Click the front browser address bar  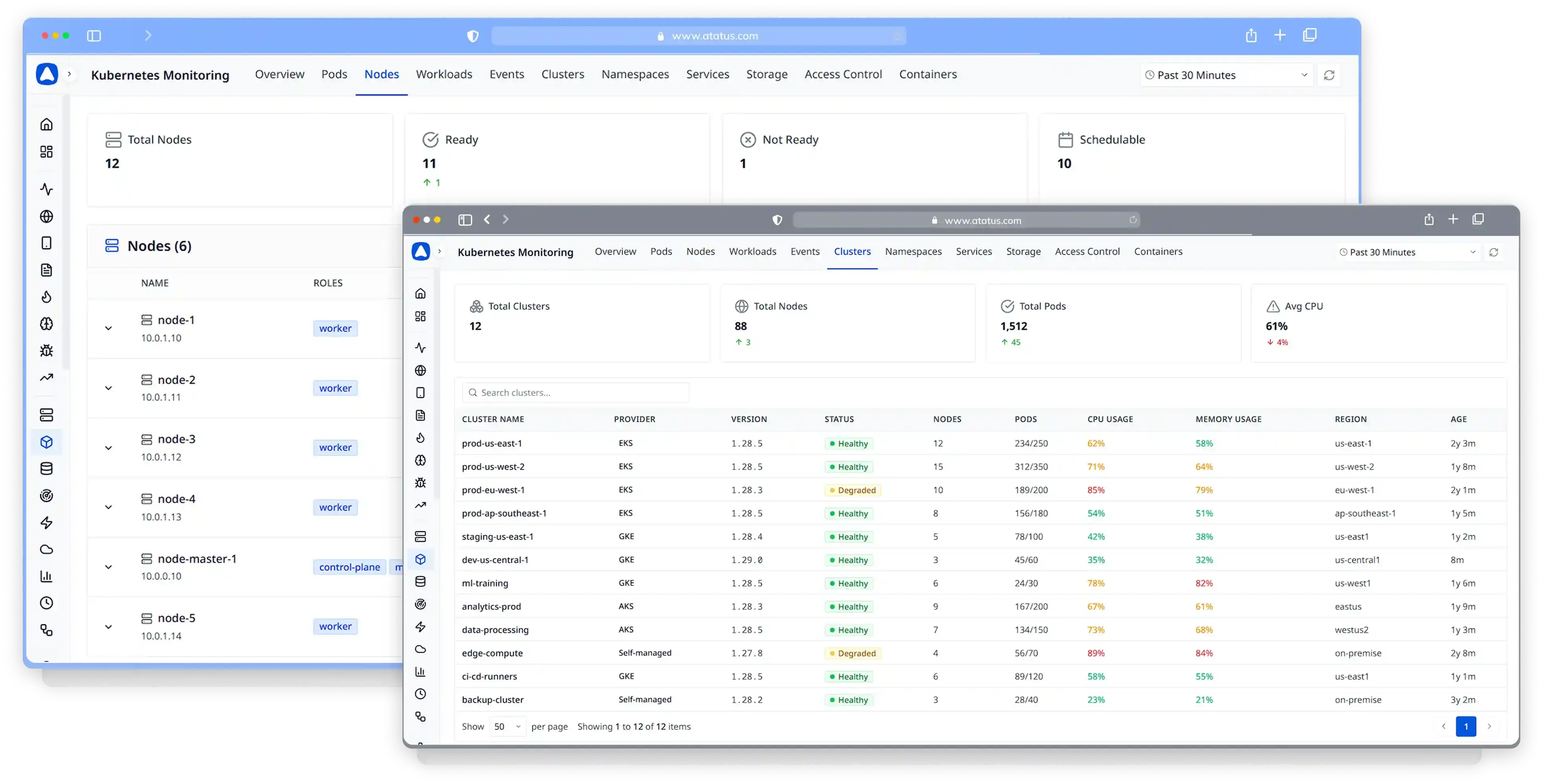[x=966, y=220]
